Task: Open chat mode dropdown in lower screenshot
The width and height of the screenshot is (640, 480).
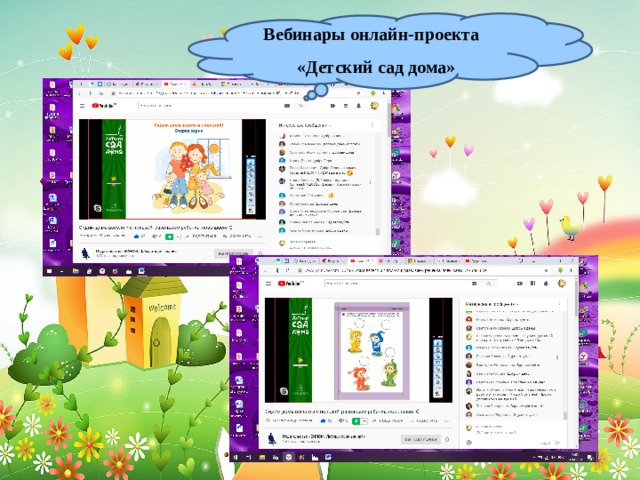Action: point(492,304)
